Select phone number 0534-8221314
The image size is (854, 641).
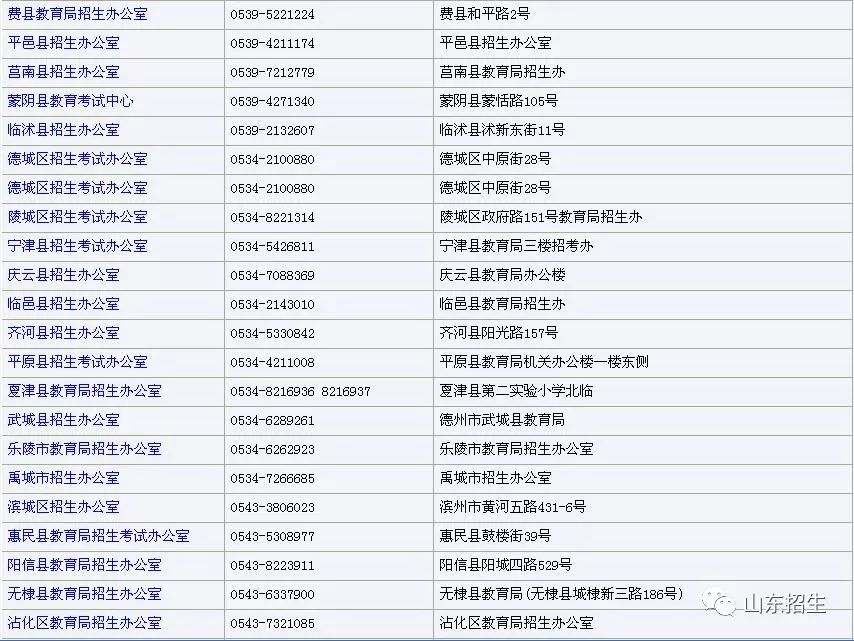[x=272, y=217]
